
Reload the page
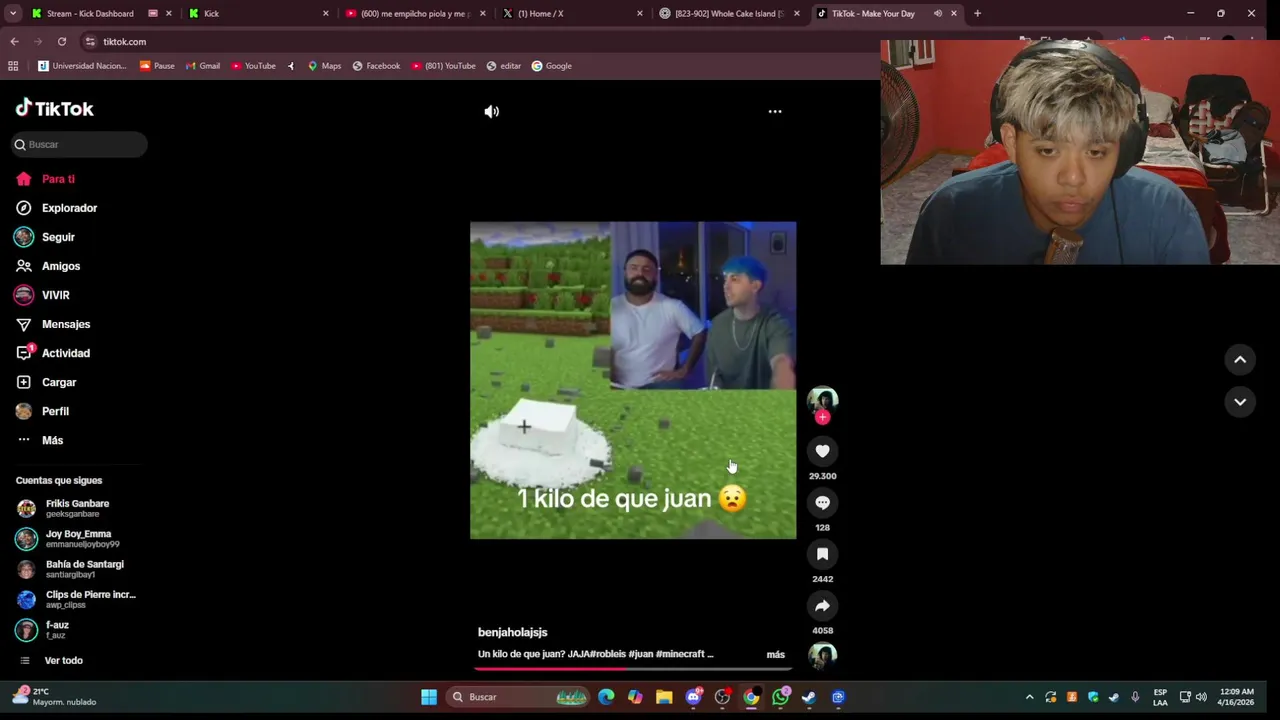[62, 41]
